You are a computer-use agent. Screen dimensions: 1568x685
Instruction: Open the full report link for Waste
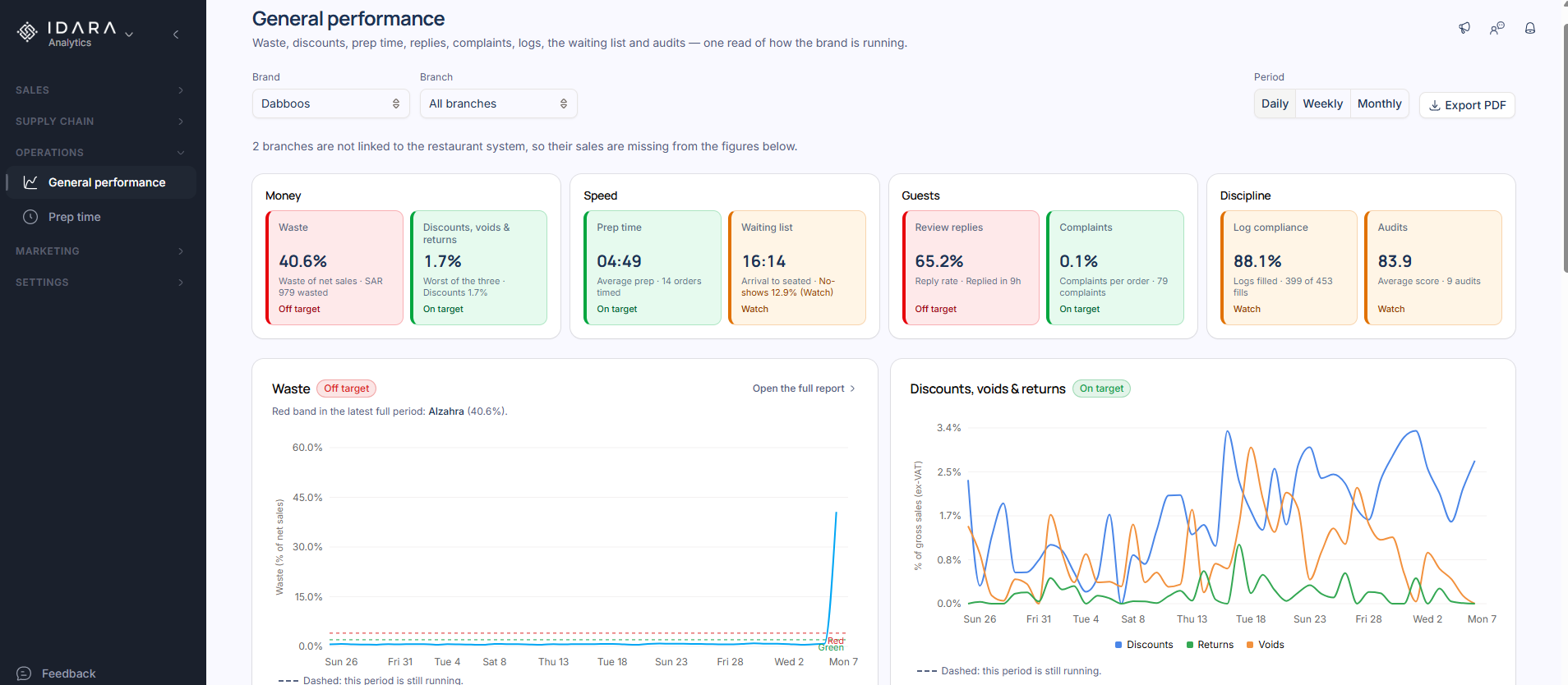click(x=804, y=388)
